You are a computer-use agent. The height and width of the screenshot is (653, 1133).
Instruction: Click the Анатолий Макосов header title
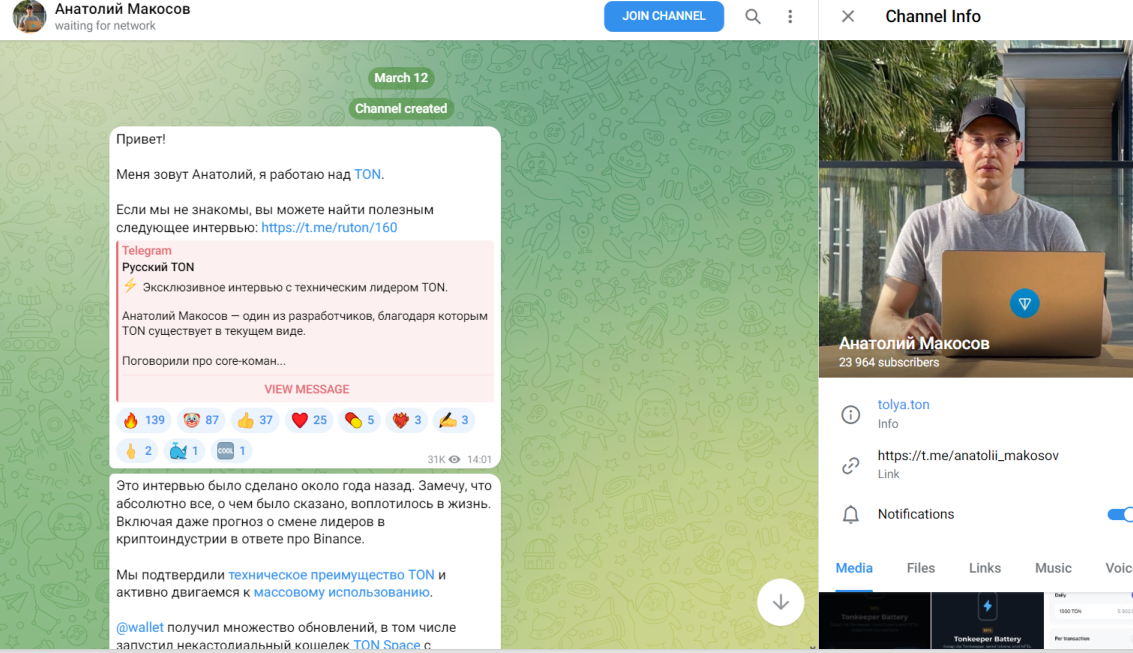tap(122, 9)
